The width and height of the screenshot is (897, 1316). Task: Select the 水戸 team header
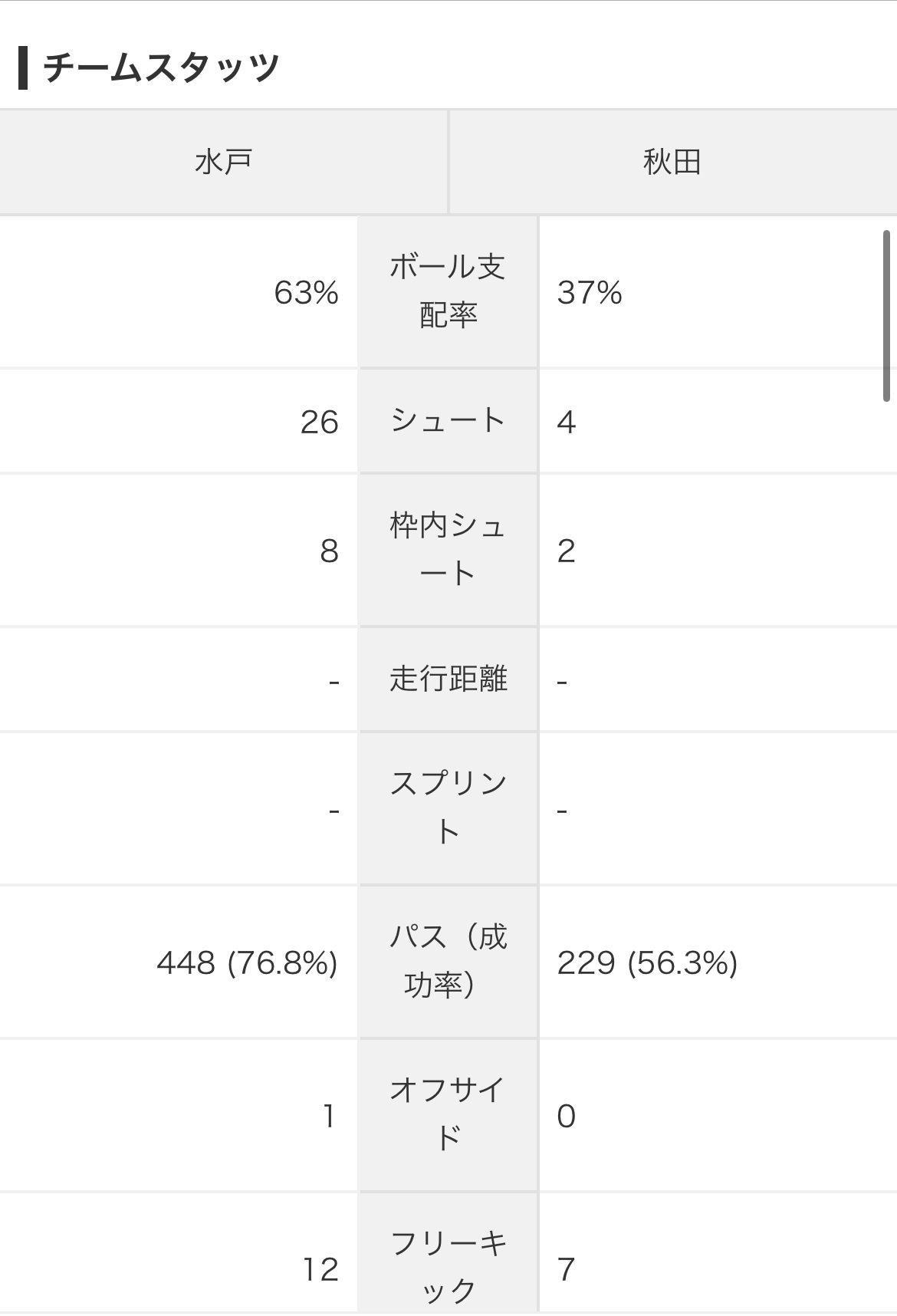coord(224,162)
